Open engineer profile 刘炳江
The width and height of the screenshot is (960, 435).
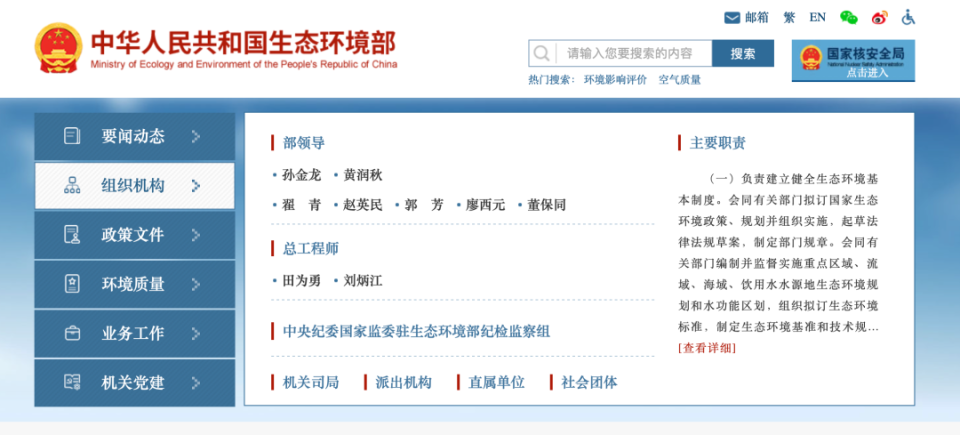click(x=362, y=281)
